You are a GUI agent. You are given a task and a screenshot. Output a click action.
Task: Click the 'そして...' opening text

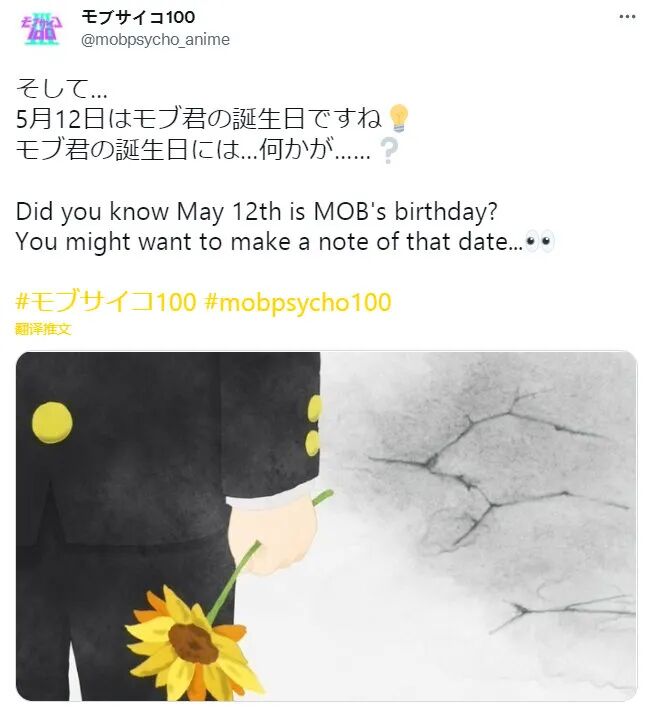tap(61, 88)
